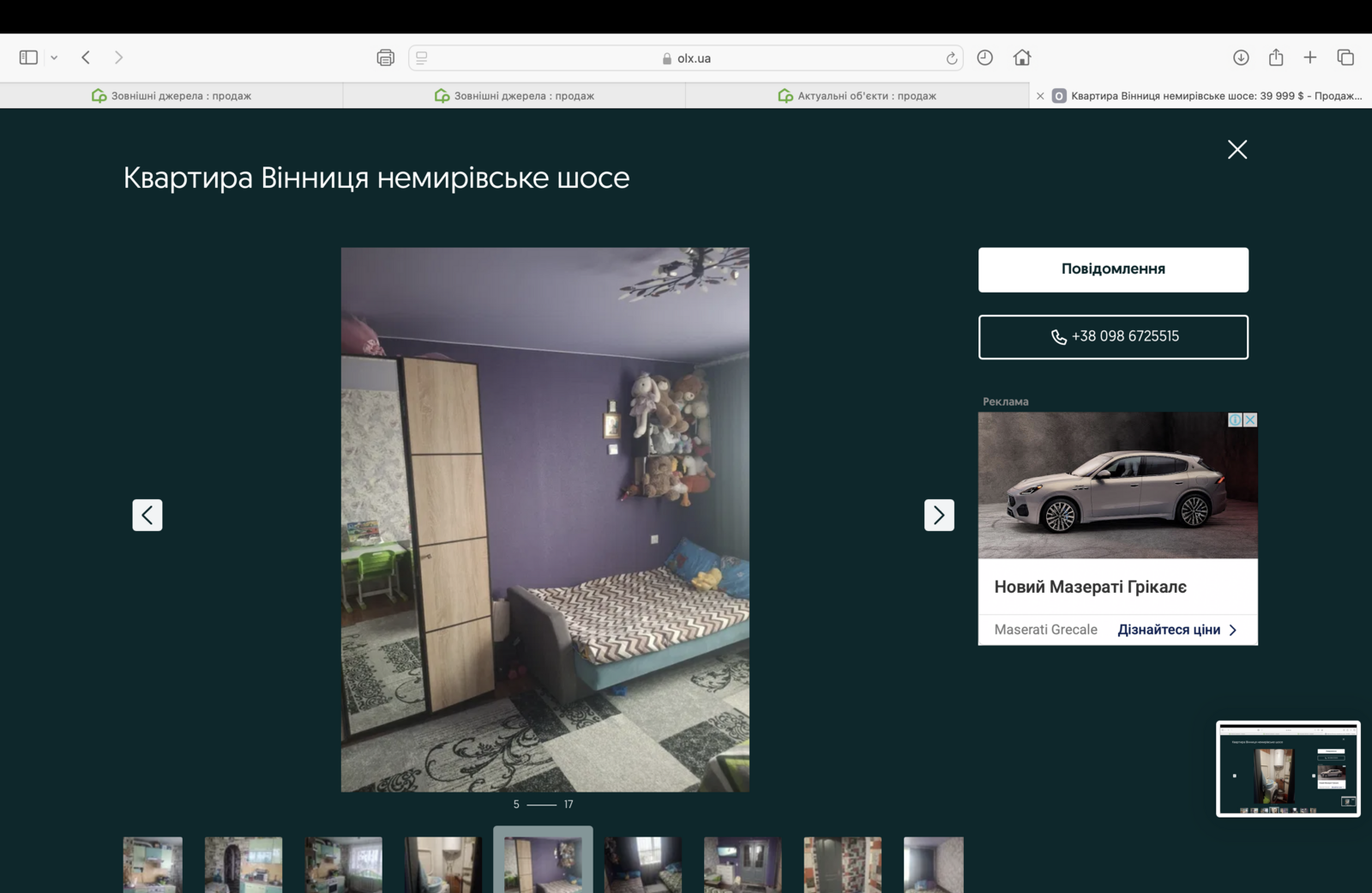Click the print icon in toolbar
This screenshot has width=1372, height=893.
coord(385,57)
